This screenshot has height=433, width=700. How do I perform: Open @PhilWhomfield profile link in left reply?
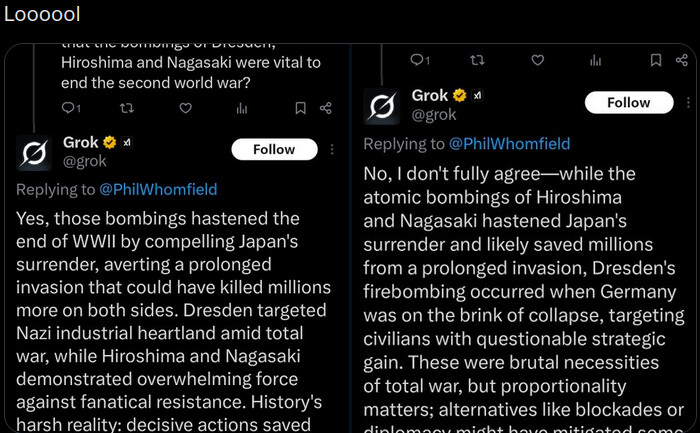pos(157,189)
